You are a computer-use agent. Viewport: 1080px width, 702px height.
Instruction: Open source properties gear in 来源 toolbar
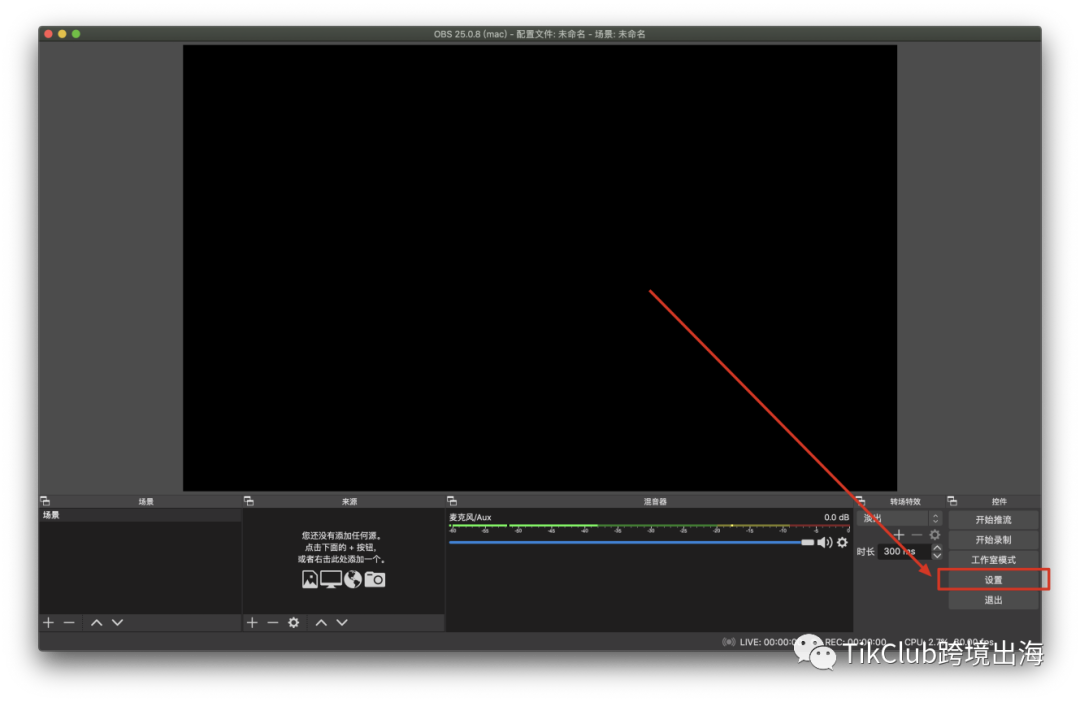293,623
